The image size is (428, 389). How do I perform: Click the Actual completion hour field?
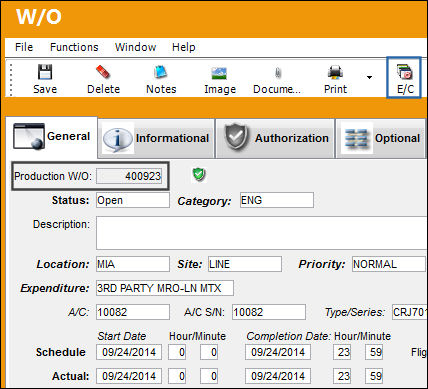coord(342,376)
